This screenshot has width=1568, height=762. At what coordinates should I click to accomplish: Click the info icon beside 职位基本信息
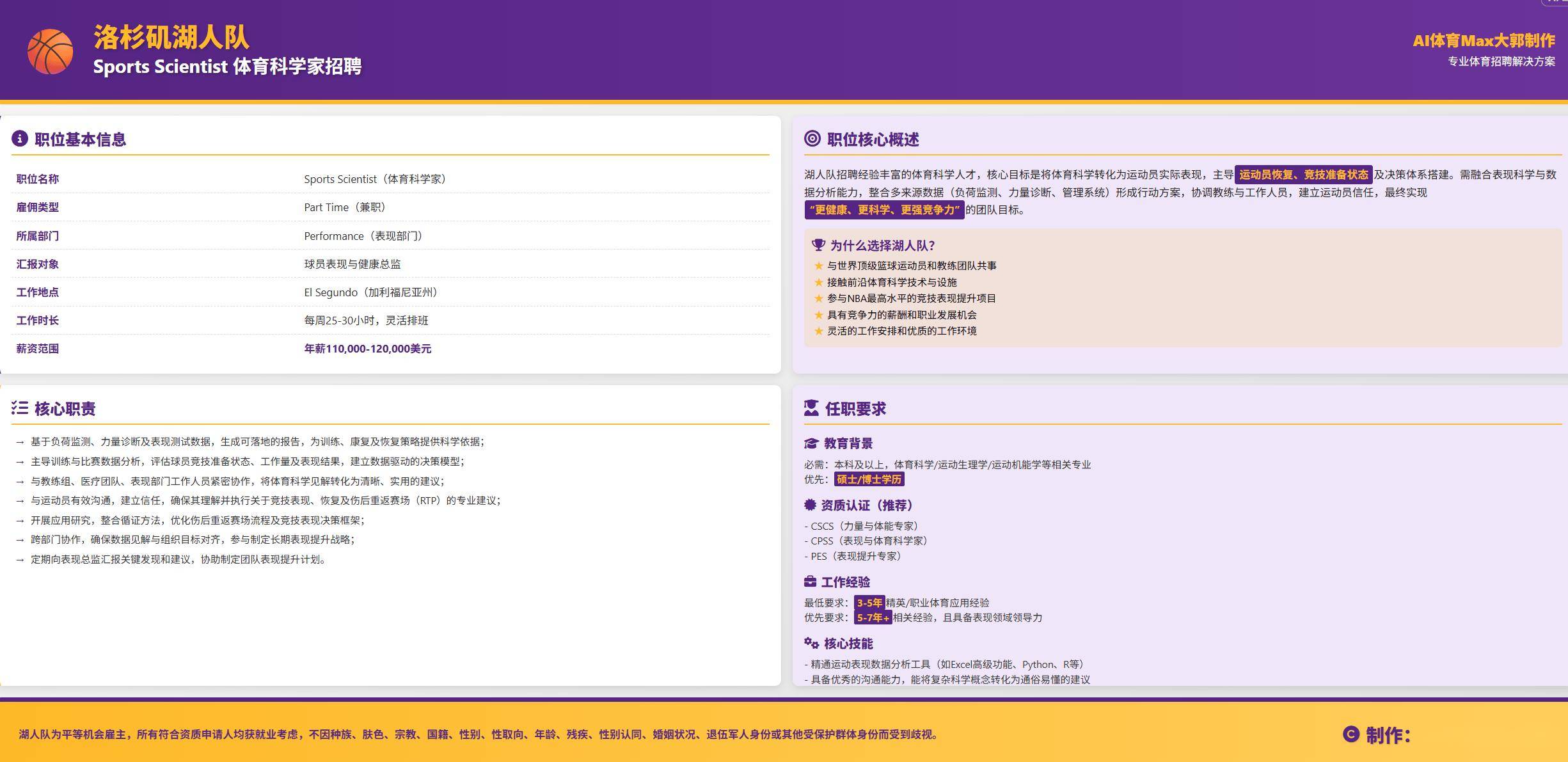coord(20,138)
